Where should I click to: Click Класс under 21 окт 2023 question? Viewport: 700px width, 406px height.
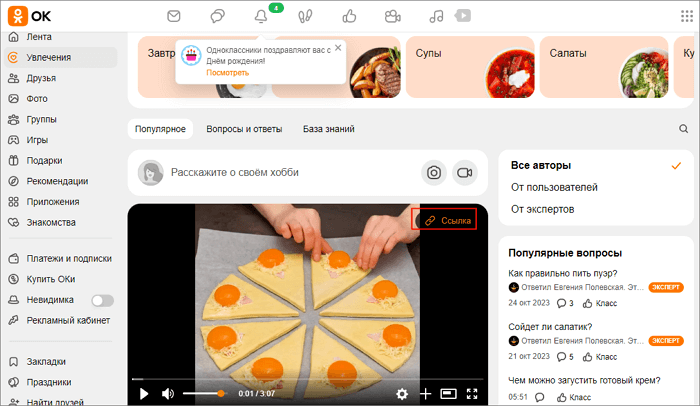(x=600, y=357)
